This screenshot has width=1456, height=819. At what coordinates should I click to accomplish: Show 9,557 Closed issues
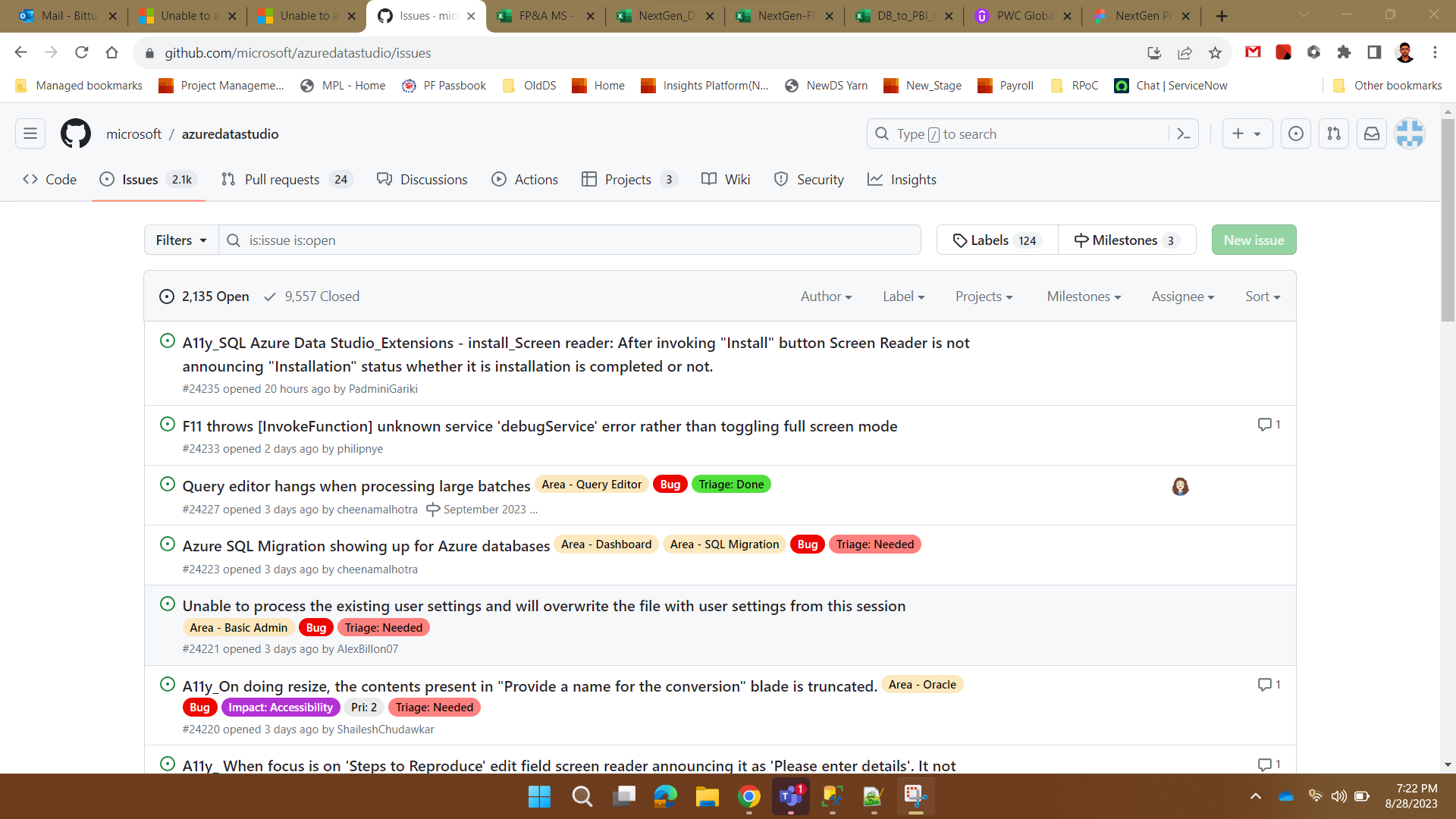(x=312, y=297)
